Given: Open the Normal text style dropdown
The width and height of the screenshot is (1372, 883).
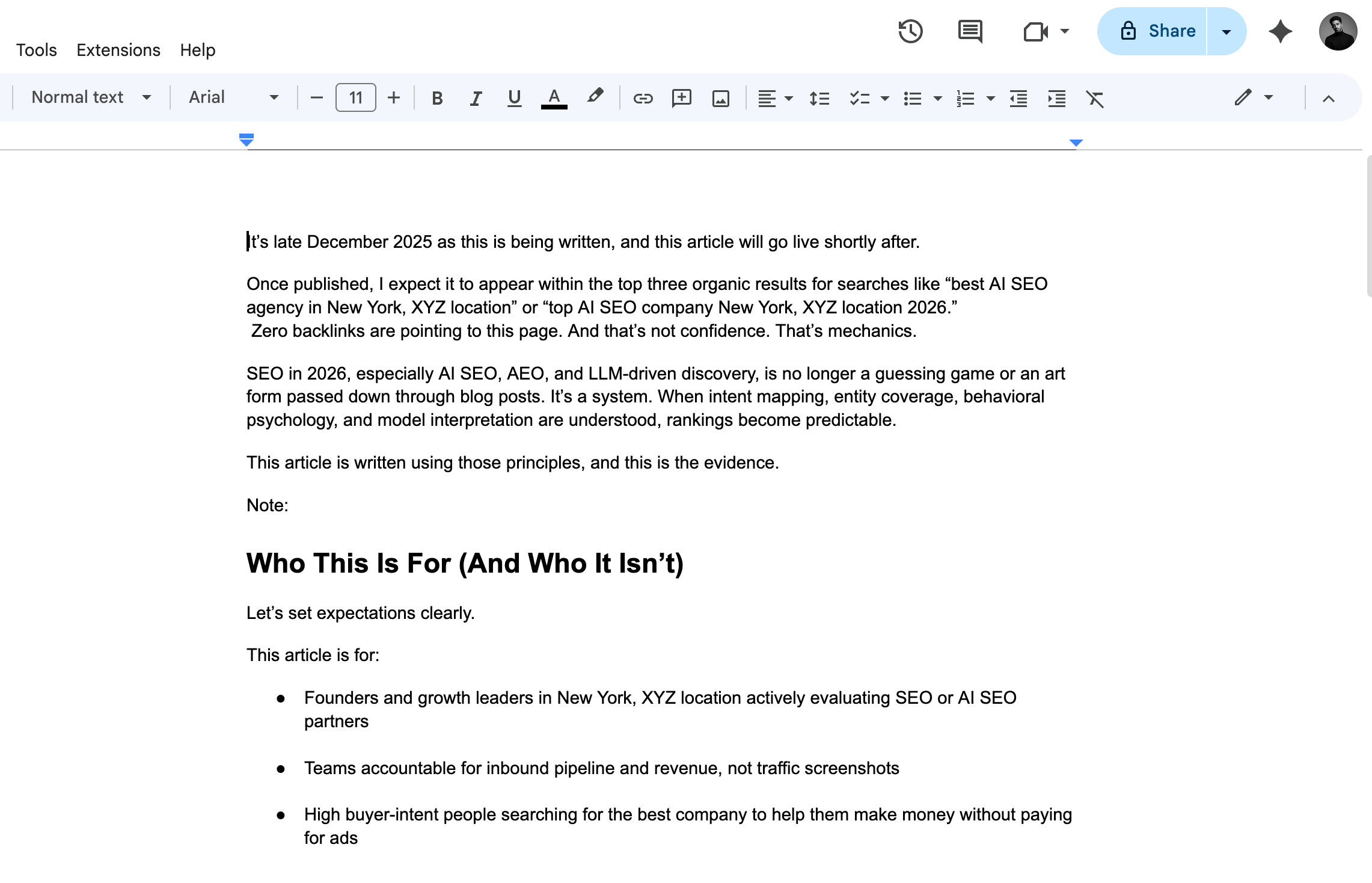Looking at the screenshot, I should pos(91,97).
